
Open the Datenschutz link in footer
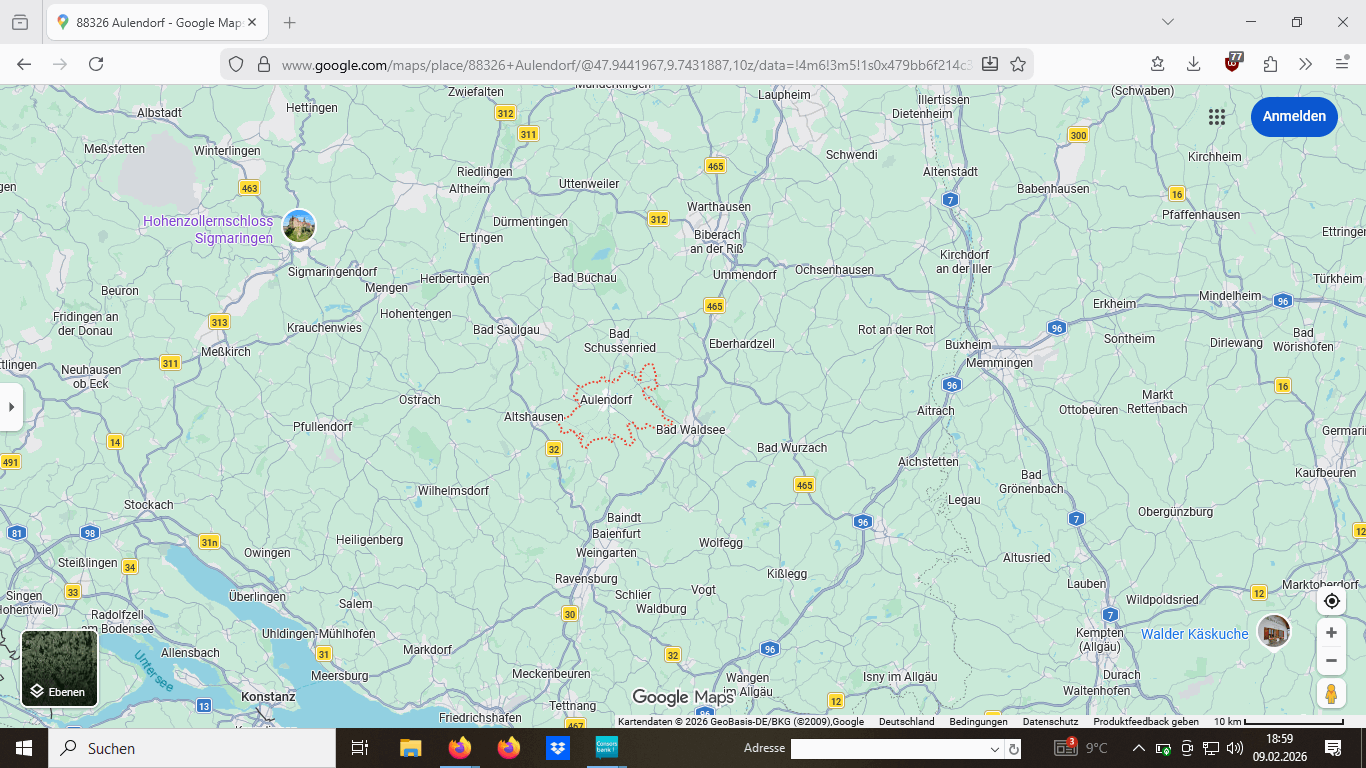point(1050,722)
